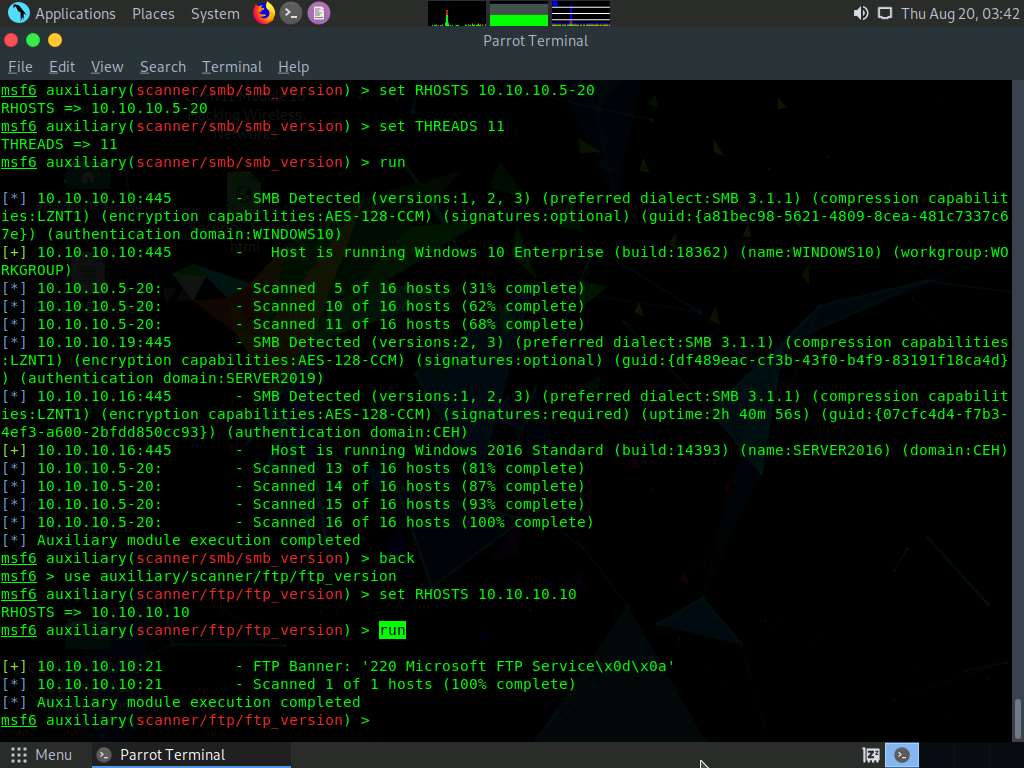Click the purple text editor launcher
The height and width of the screenshot is (768, 1024).
[x=319, y=12]
